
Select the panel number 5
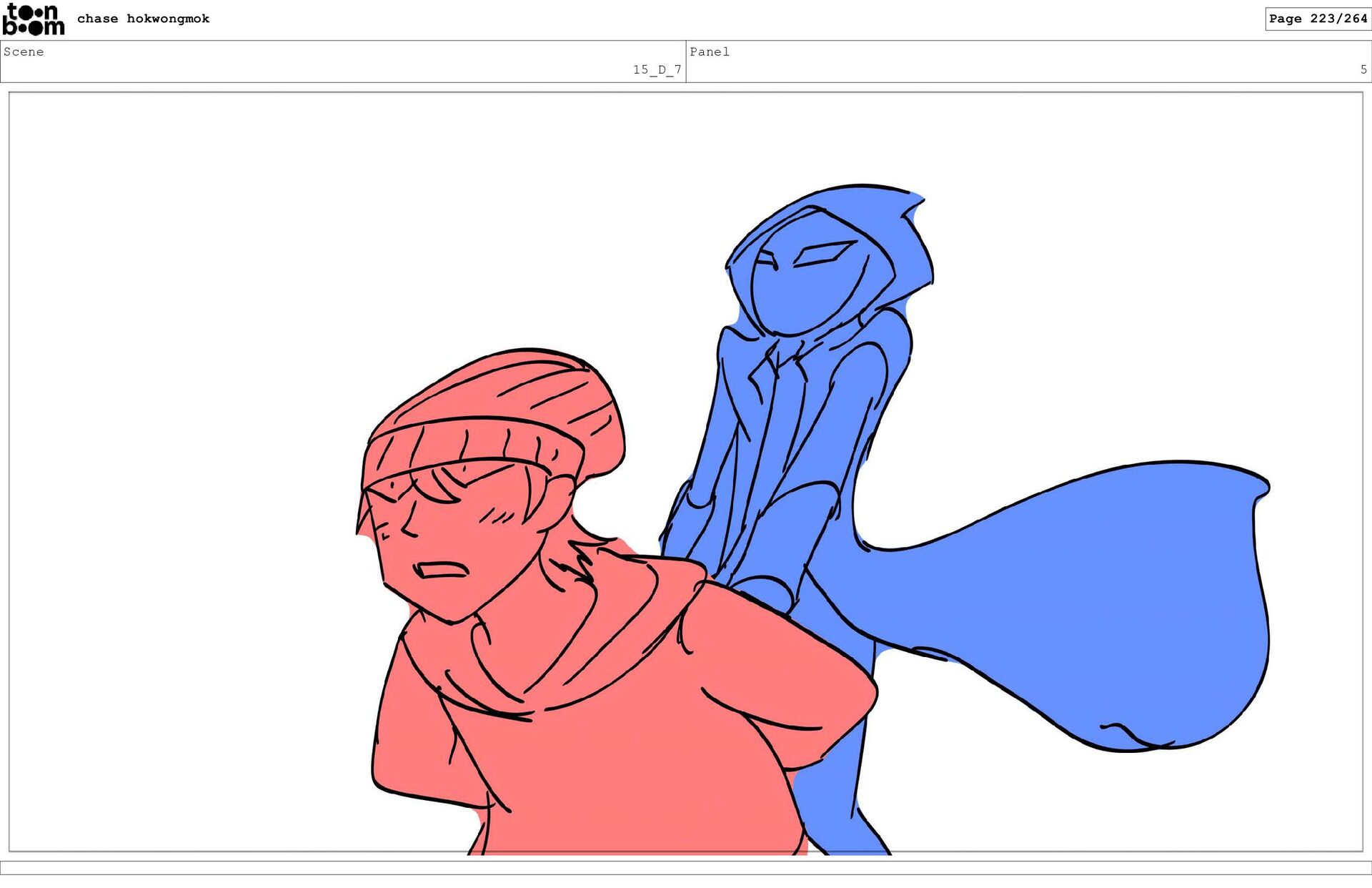click(x=1363, y=69)
